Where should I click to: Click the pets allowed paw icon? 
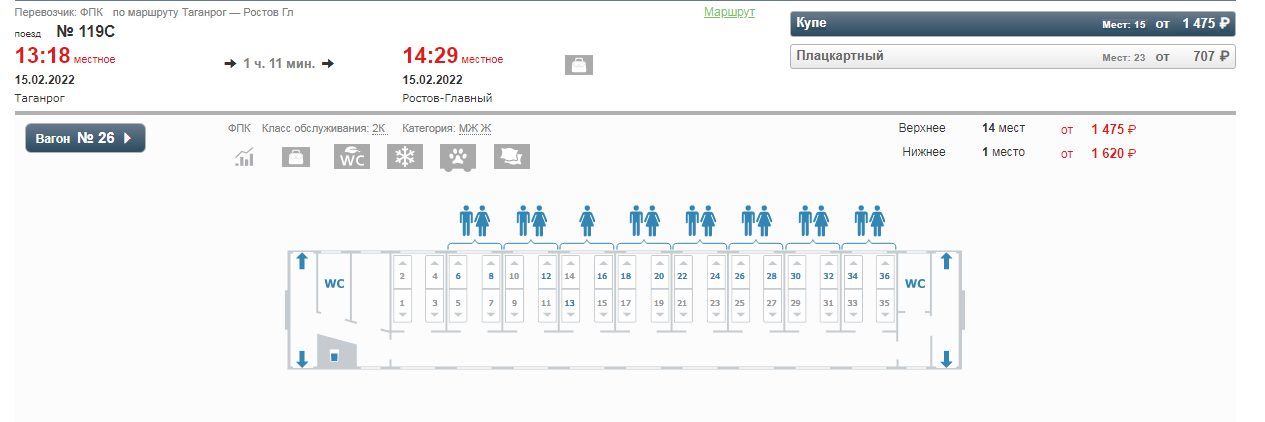[x=458, y=157]
